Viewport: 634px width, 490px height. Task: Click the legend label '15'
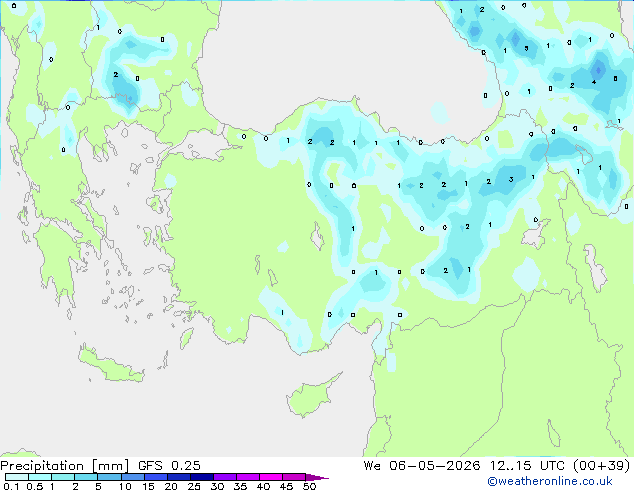(x=148, y=486)
